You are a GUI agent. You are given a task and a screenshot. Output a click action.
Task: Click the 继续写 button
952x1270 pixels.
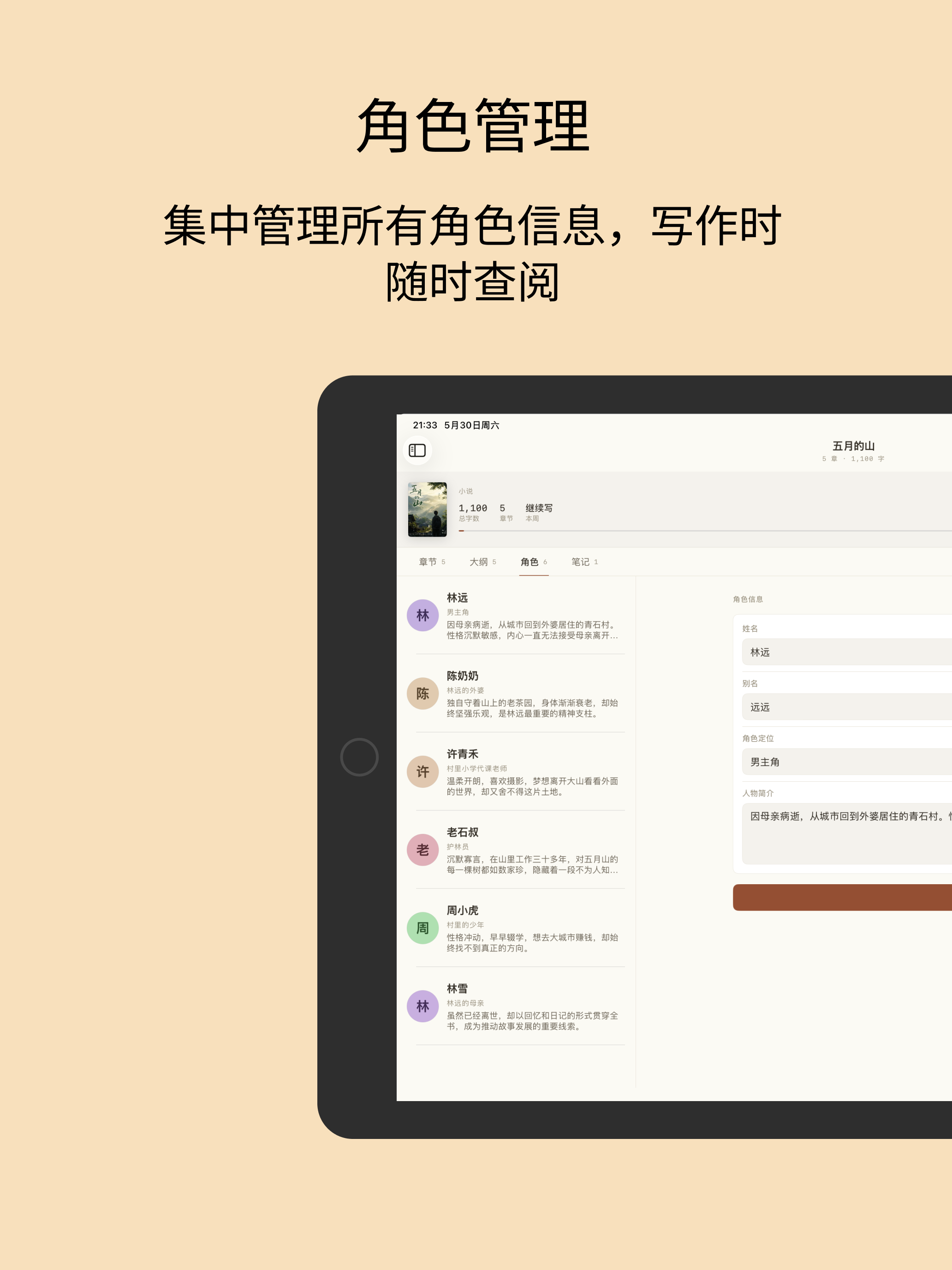pos(539,508)
